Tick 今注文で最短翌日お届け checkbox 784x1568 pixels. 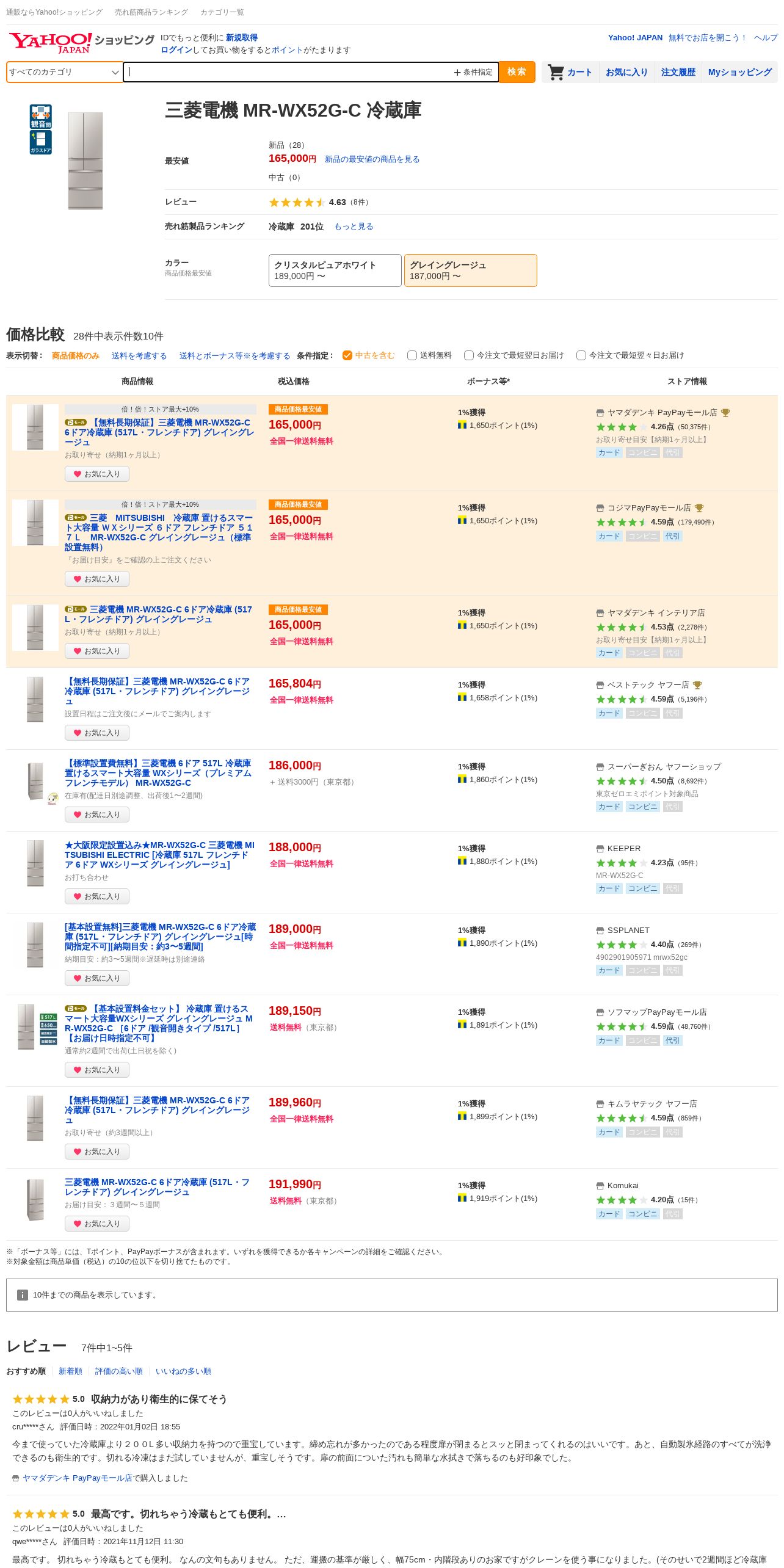(x=469, y=355)
